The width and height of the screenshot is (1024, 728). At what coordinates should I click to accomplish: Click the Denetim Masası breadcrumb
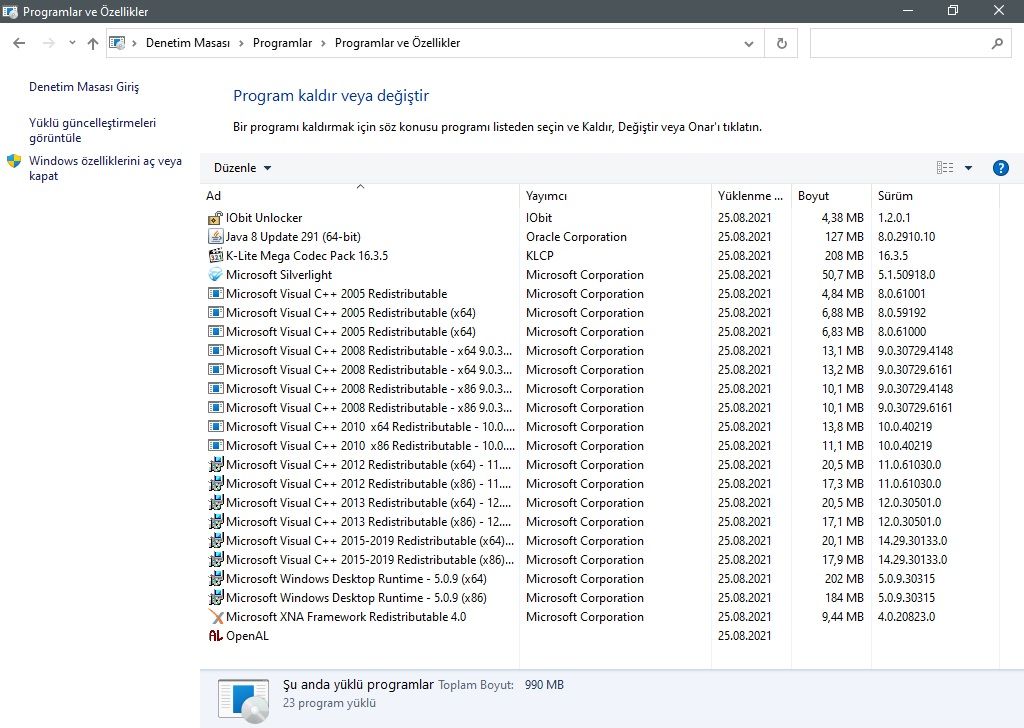pyautogui.click(x=188, y=43)
